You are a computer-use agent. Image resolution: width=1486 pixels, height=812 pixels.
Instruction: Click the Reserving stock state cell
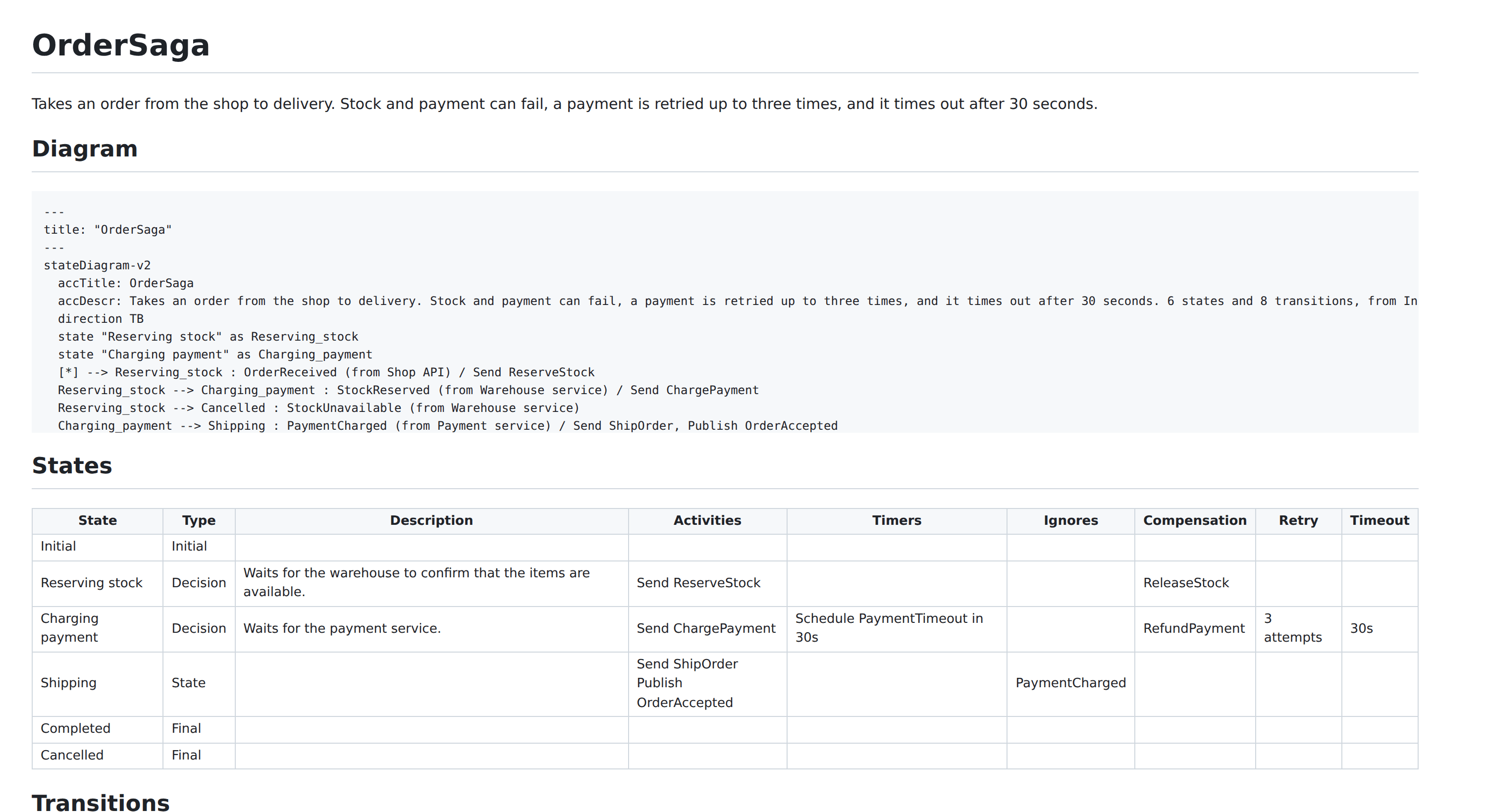(x=98, y=583)
